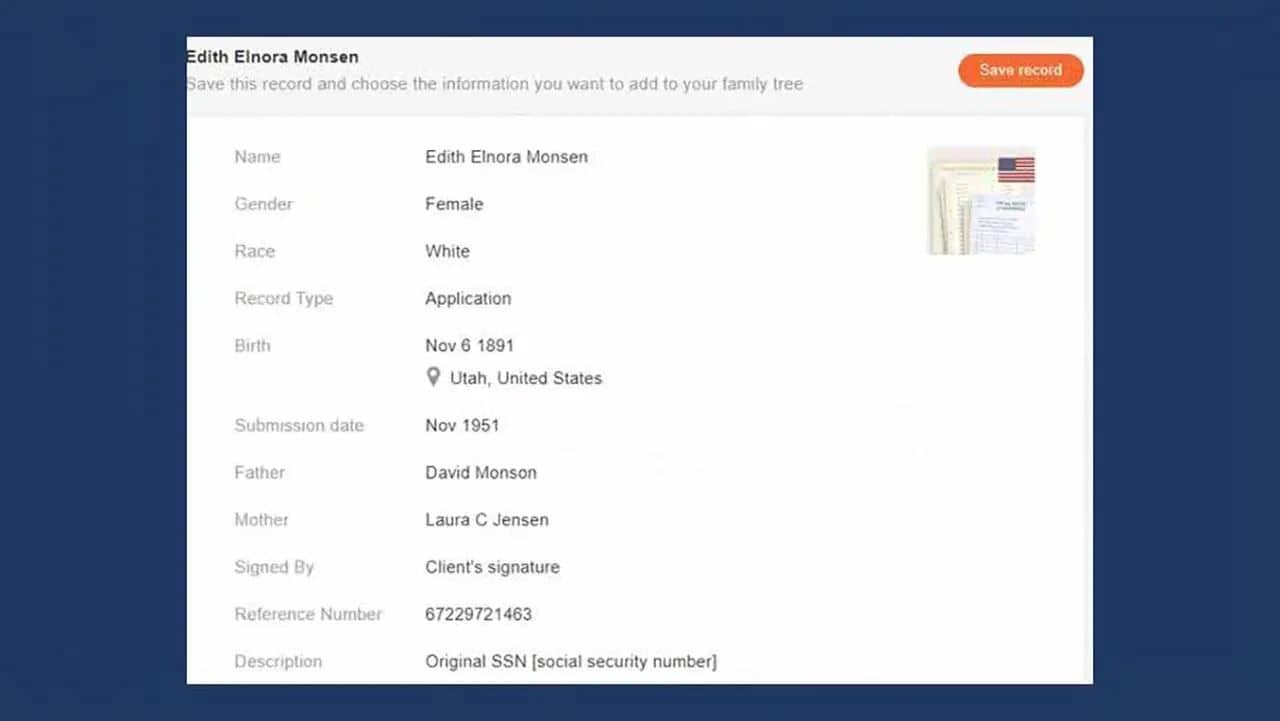Viewport: 1280px width, 721px height.
Task: Select the header title Edith Elnora Monsen
Action: click(272, 57)
